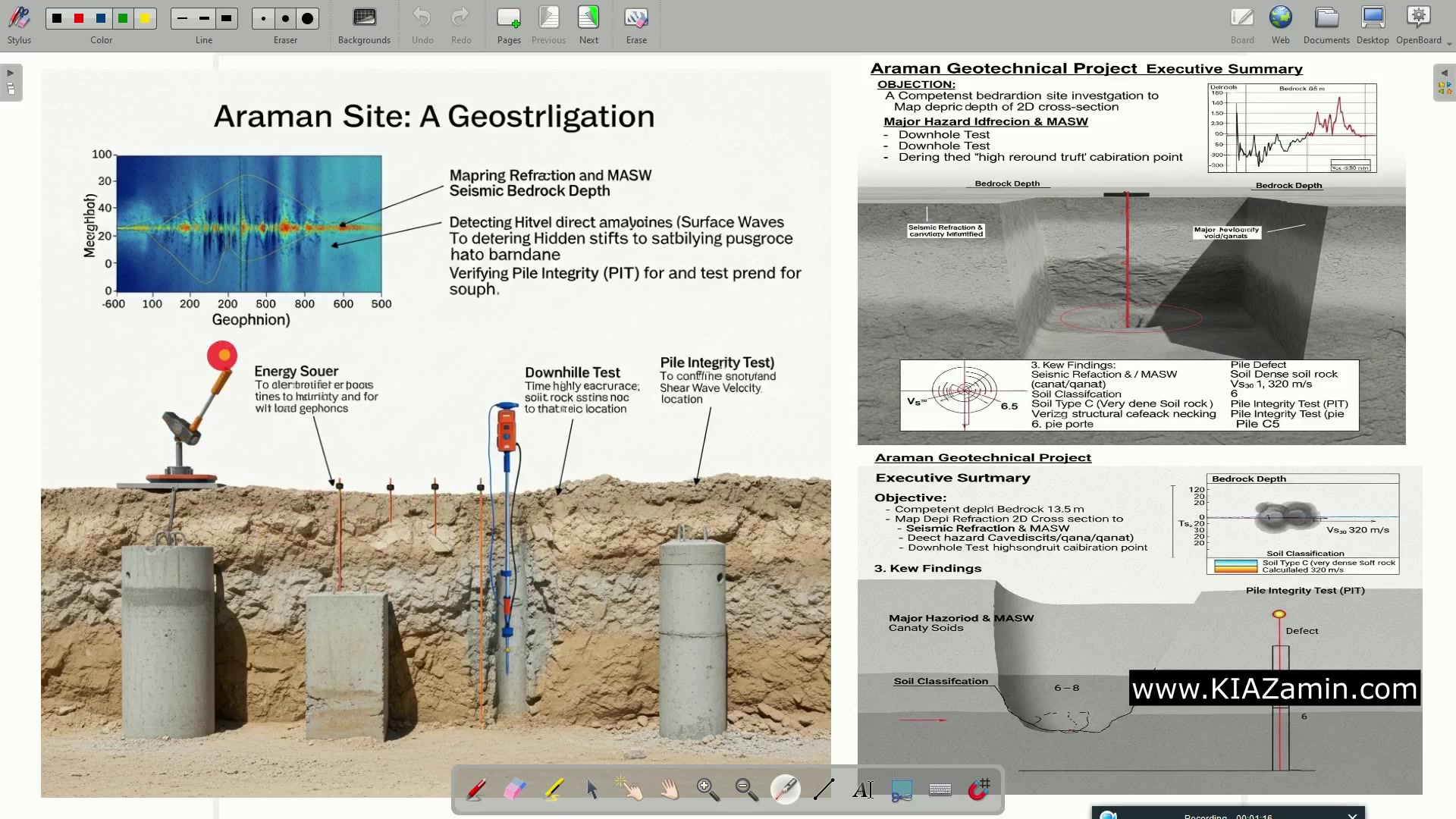
Task: Pick the capture region scissors tool
Action: click(902, 789)
